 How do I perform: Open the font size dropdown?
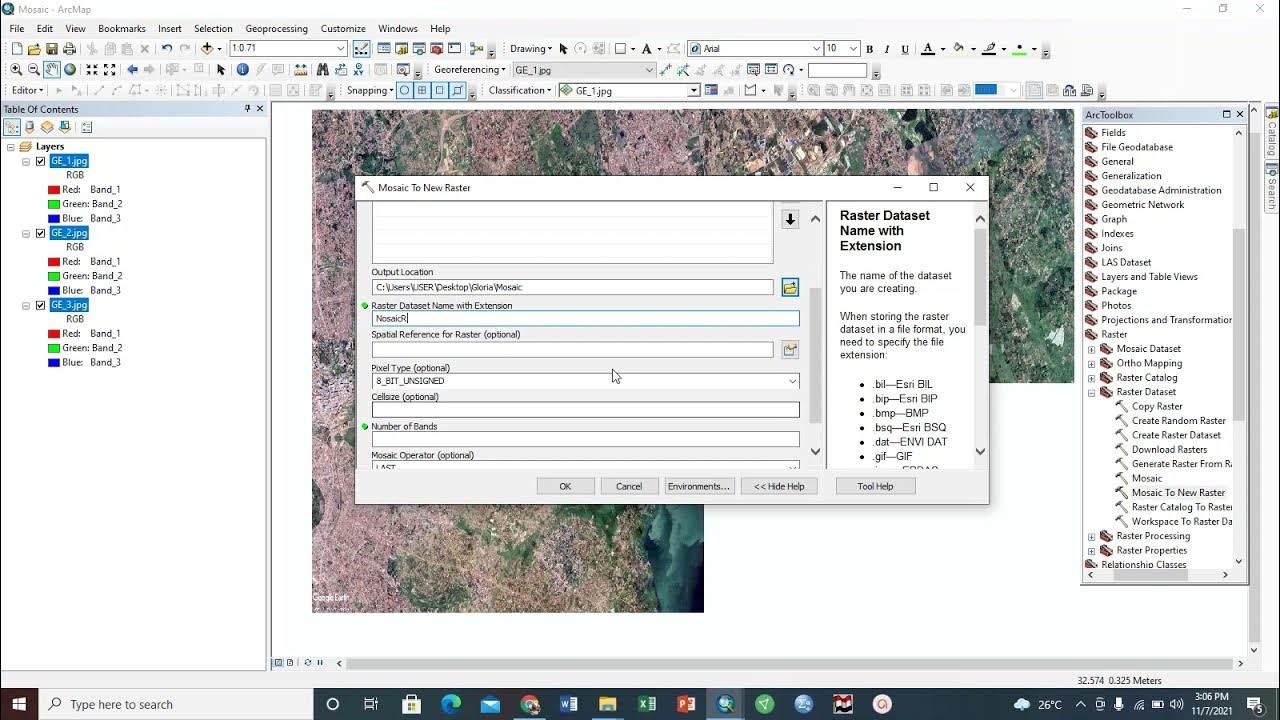click(853, 48)
